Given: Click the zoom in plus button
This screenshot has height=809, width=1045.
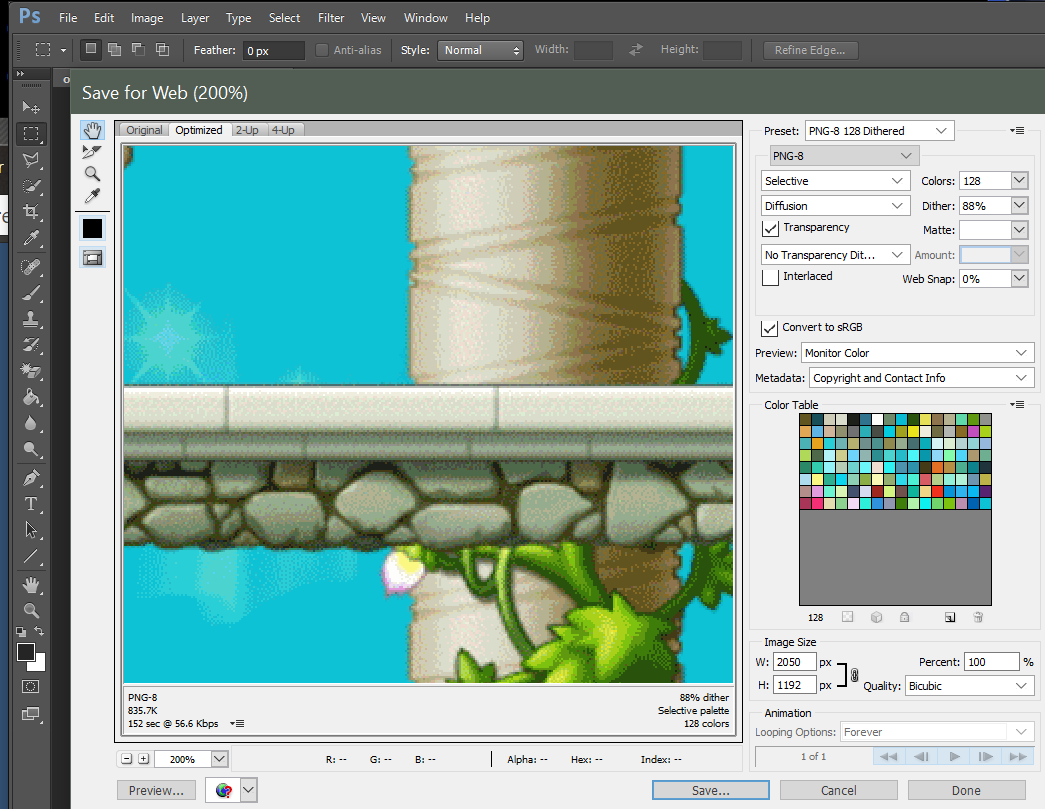Looking at the screenshot, I should (143, 759).
